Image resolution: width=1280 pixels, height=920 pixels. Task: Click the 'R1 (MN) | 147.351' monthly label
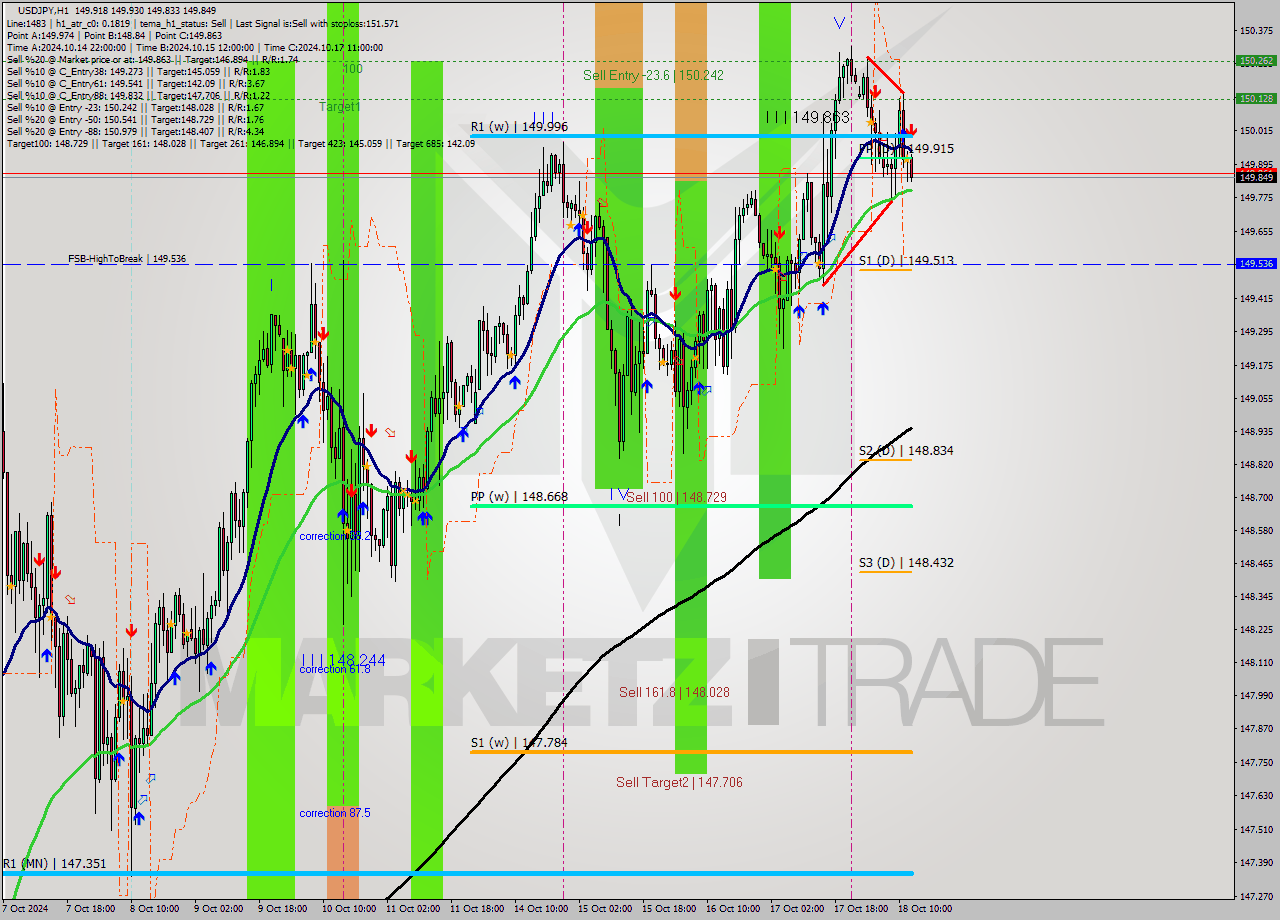pyautogui.click(x=53, y=863)
